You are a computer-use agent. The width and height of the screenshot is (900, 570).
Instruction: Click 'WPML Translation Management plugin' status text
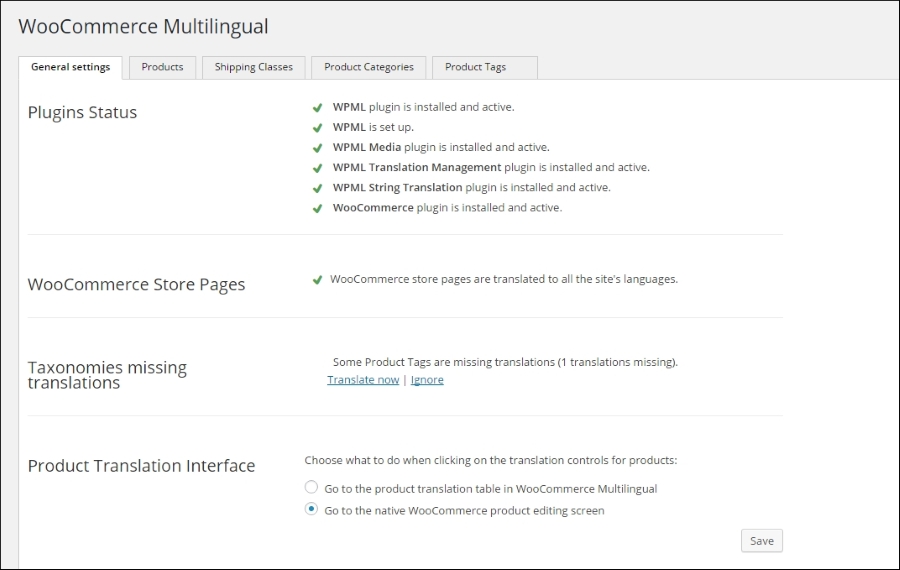(491, 167)
